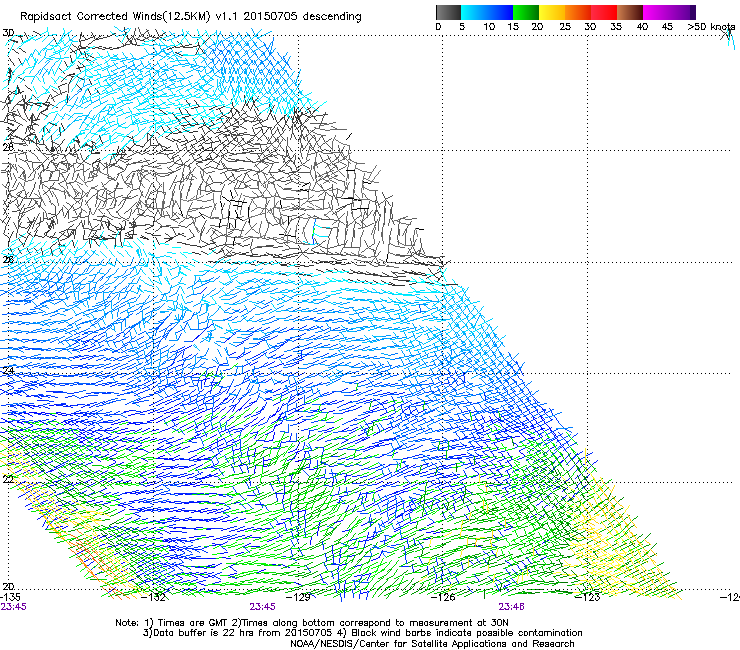This screenshot has width=740, height=650.
Task: Click the legend tick label 10
Action: (x=489, y=26)
